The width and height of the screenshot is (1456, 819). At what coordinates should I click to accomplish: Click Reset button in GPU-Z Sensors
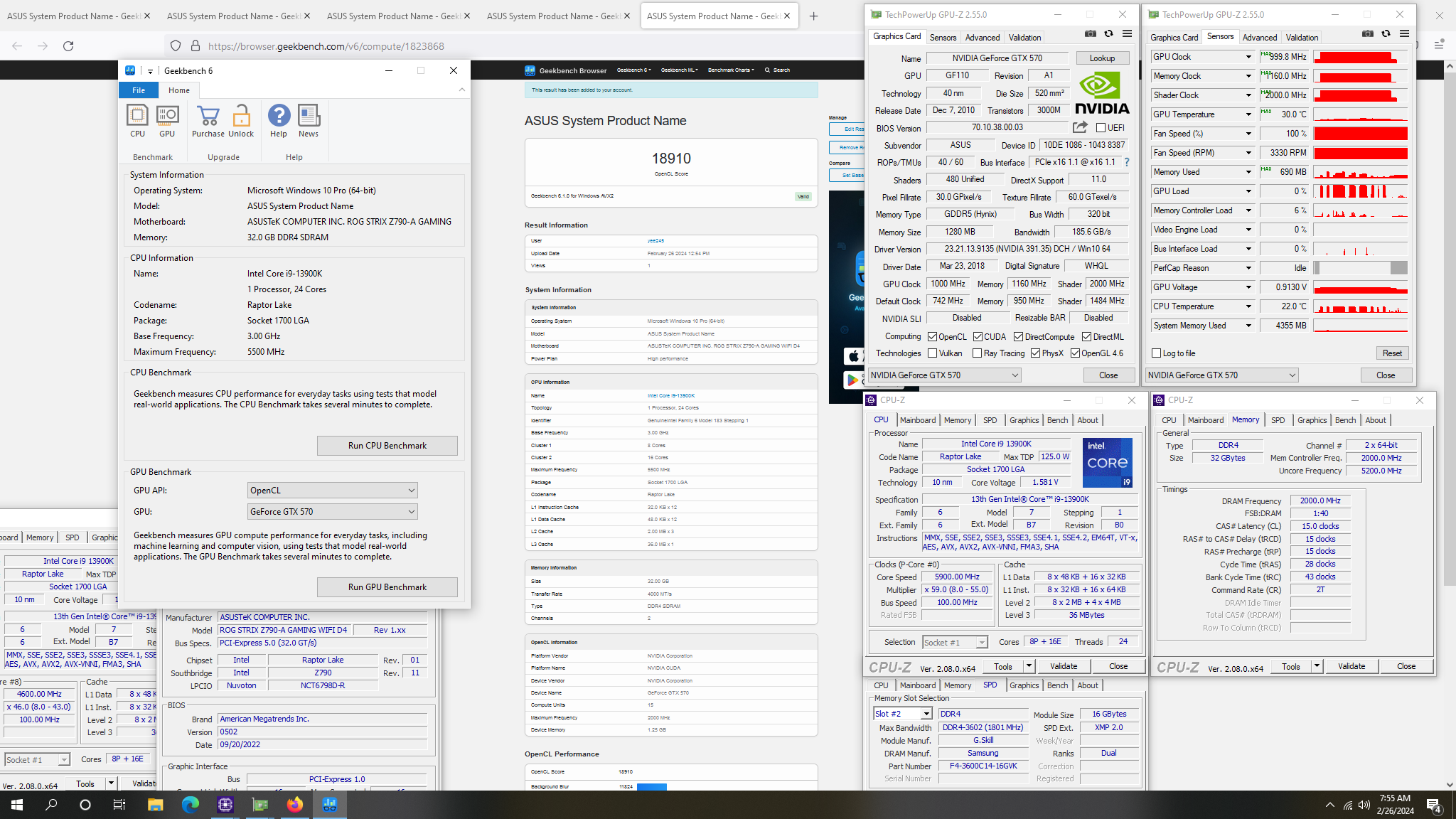click(1392, 353)
